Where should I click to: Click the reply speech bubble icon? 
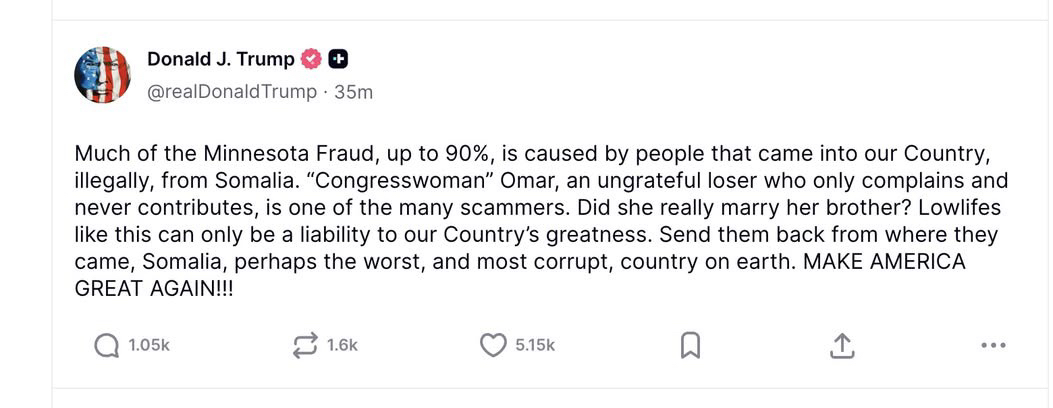[x=106, y=345]
